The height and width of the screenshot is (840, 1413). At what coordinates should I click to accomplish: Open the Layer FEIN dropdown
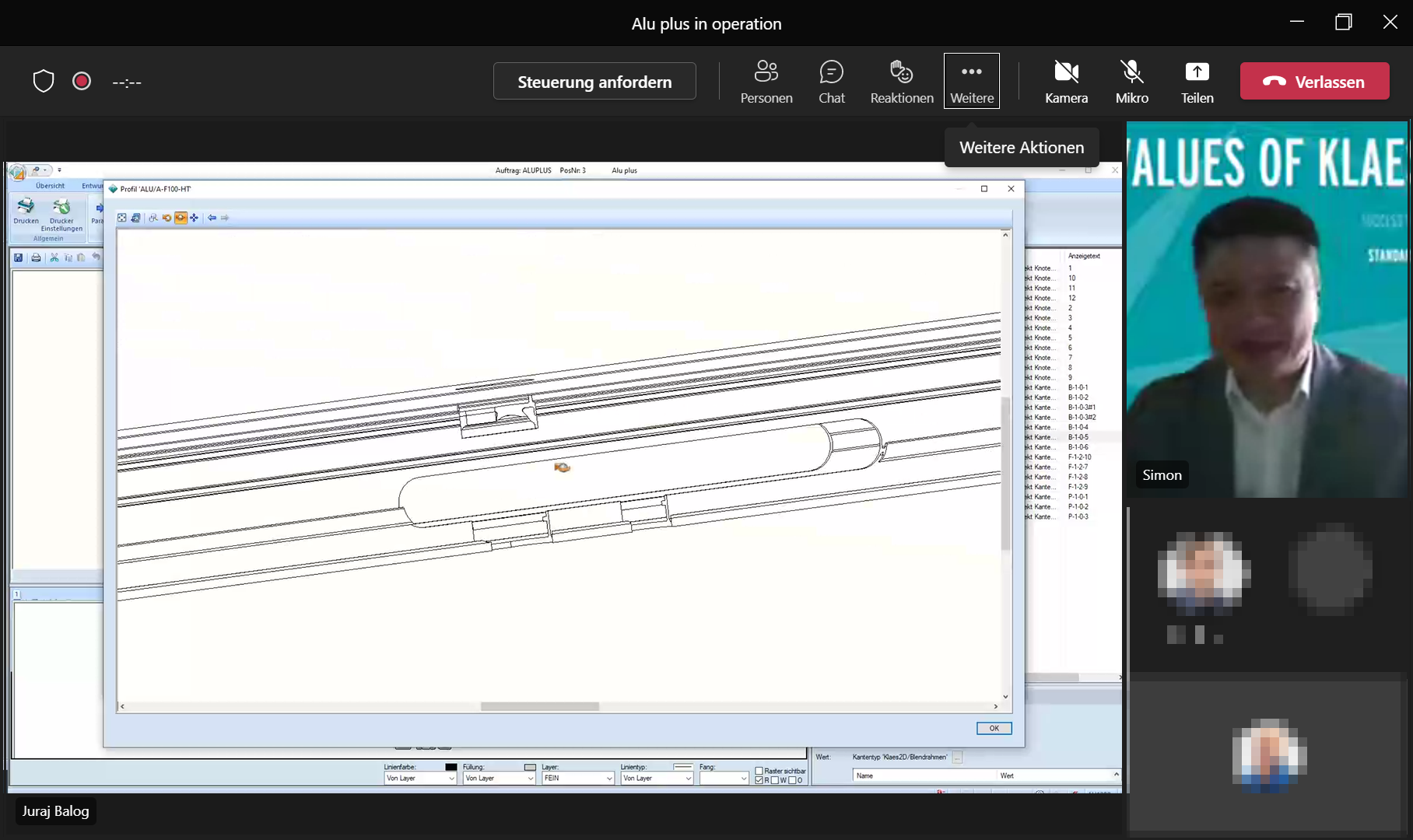pos(578,779)
